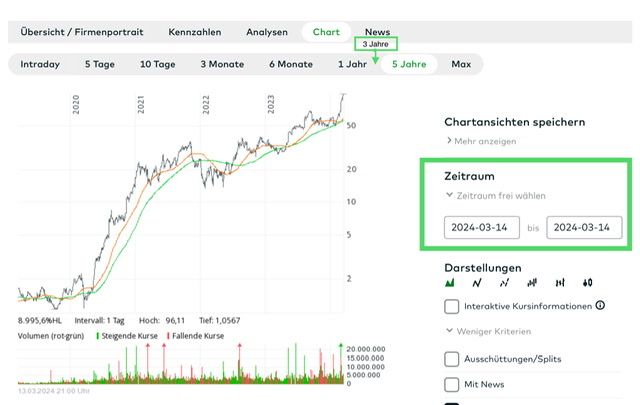Select the line chart style icon
The image size is (640, 405).
coord(477,283)
